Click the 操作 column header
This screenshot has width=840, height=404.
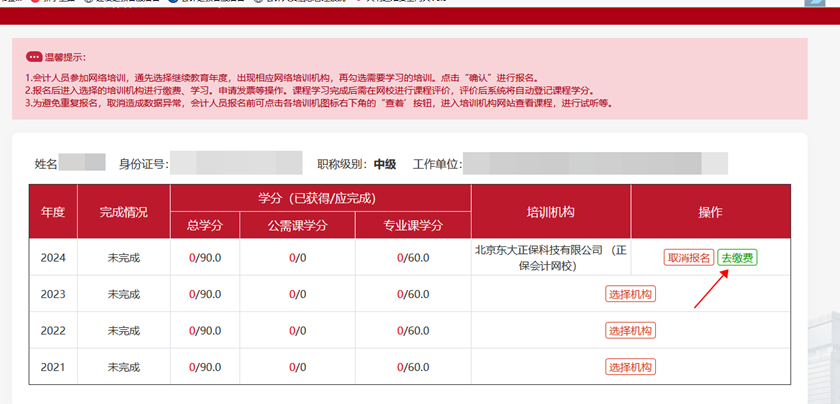(710, 212)
